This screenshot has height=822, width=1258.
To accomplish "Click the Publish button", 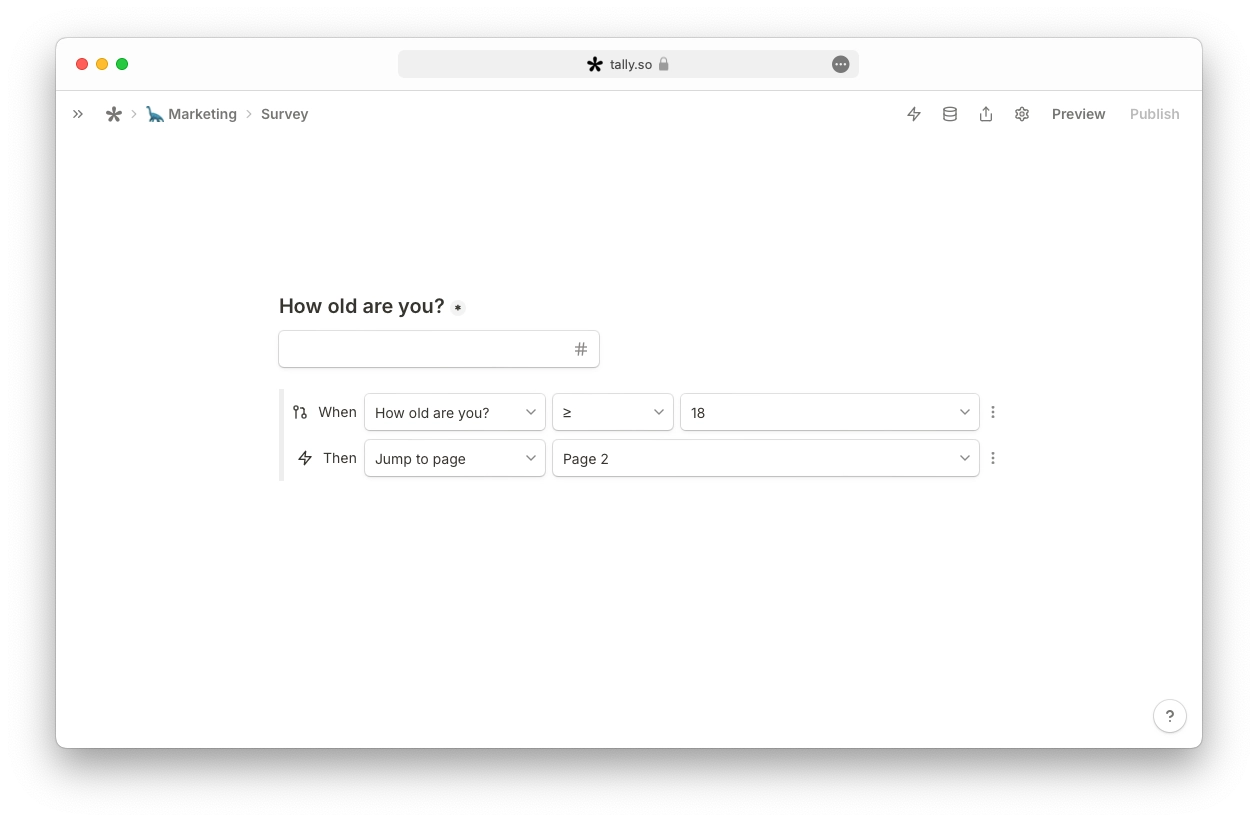I will (x=1155, y=114).
